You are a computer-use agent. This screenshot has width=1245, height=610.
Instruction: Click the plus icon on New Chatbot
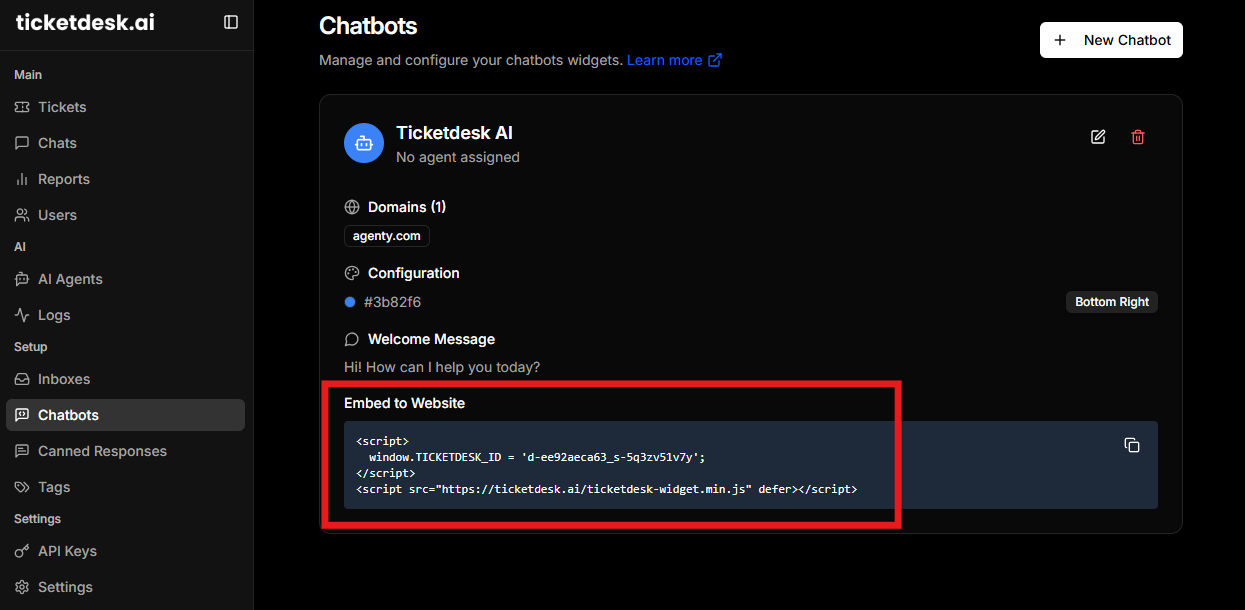tap(1061, 40)
